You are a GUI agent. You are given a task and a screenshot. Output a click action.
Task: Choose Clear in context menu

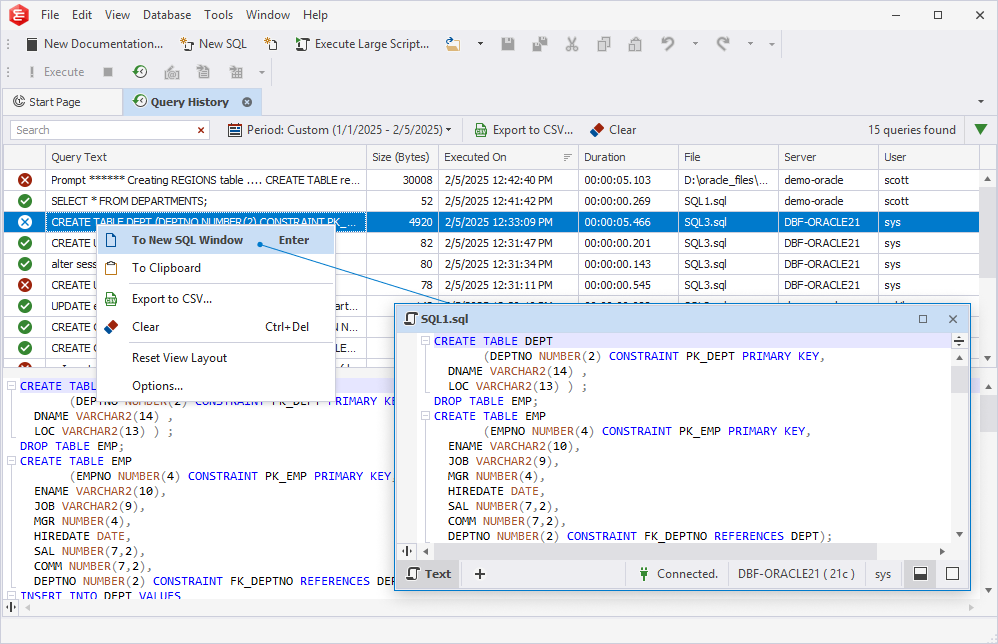click(x=216, y=326)
